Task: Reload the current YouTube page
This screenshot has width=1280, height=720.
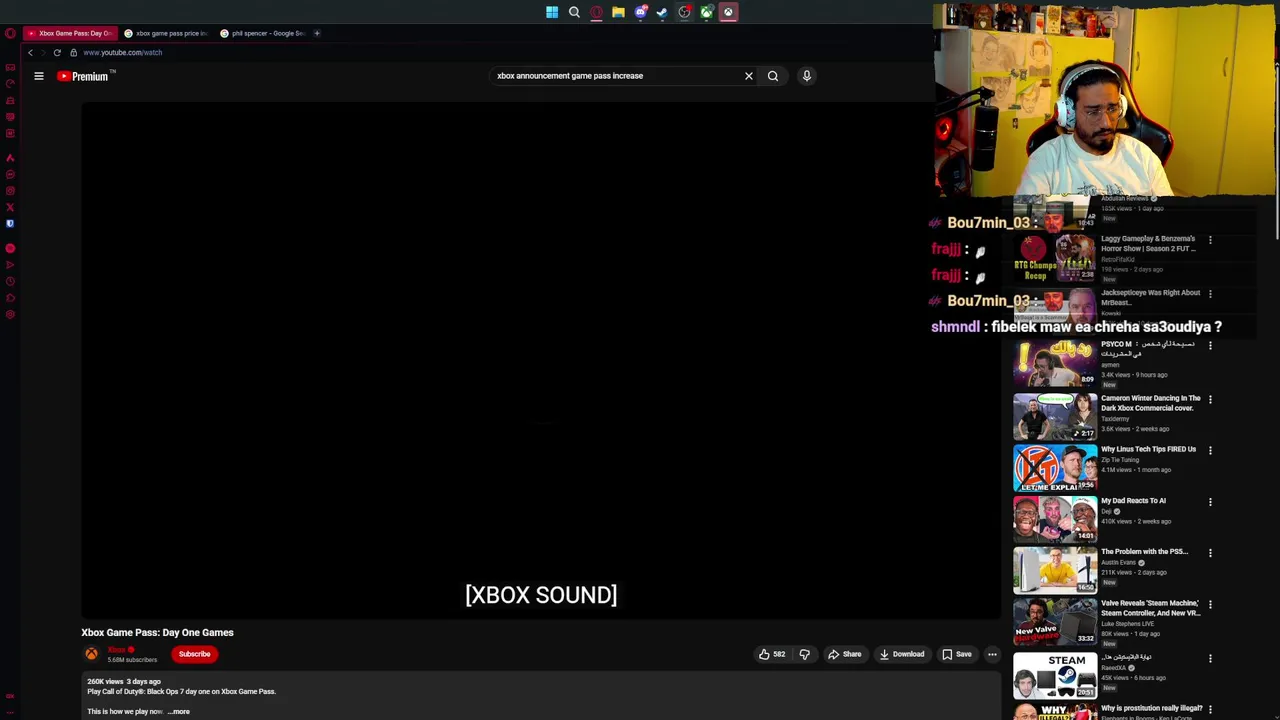Action: (x=57, y=52)
